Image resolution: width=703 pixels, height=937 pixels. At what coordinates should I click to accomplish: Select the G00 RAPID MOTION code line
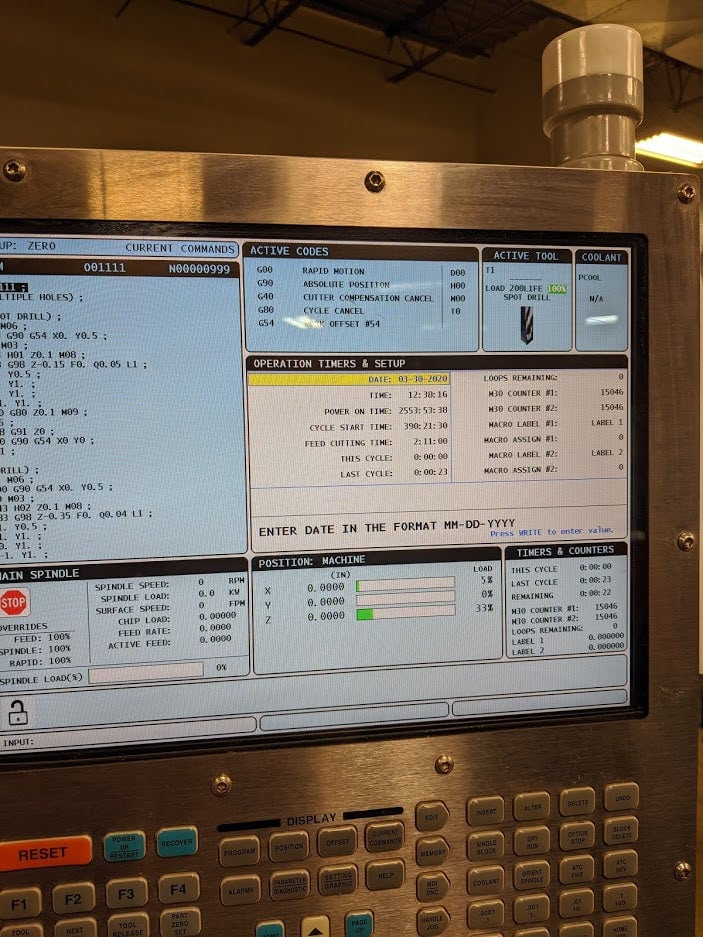(310, 271)
